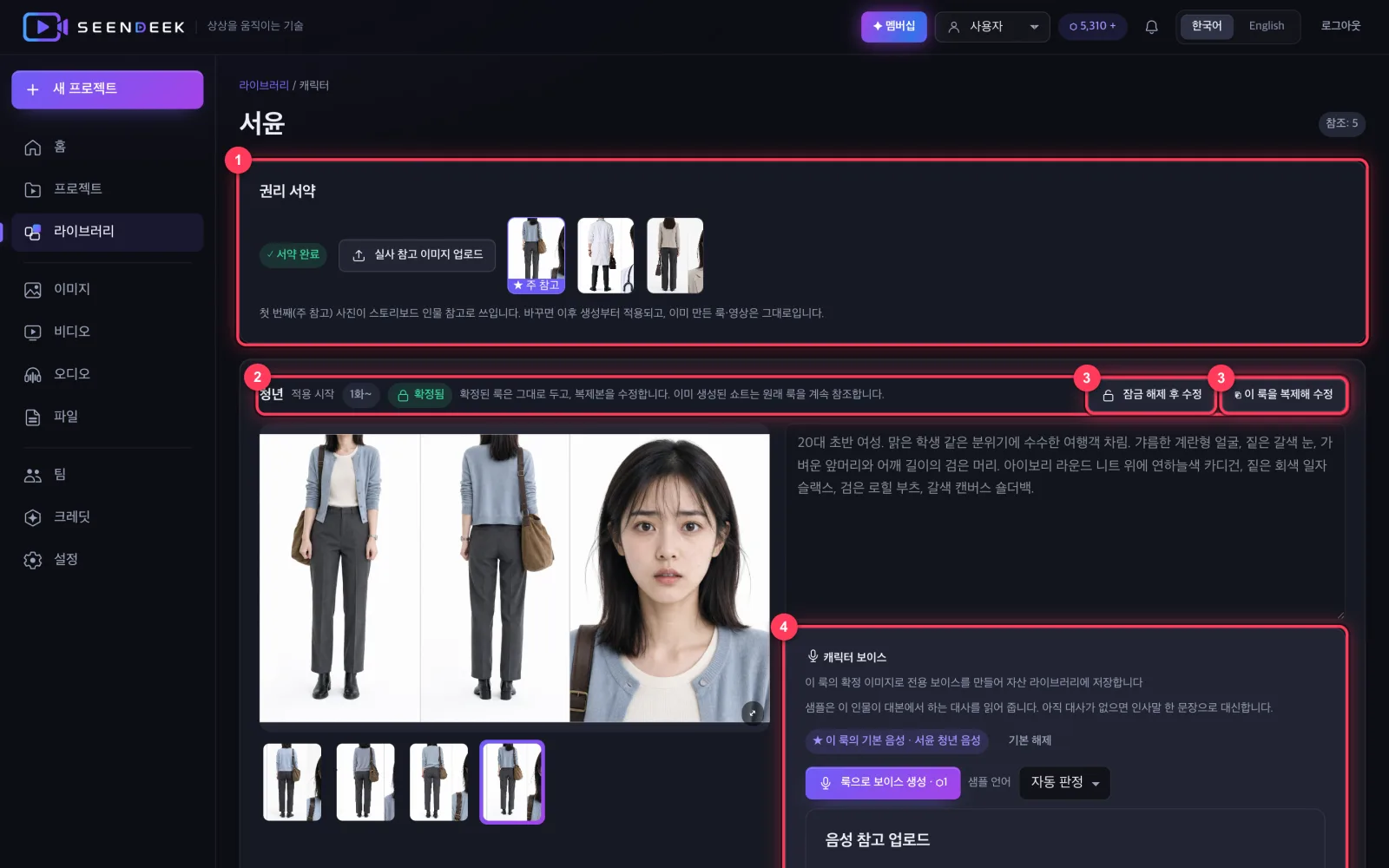Select the white coat reference thumbnail
Viewport: 1389px width, 868px height.
coord(606,255)
